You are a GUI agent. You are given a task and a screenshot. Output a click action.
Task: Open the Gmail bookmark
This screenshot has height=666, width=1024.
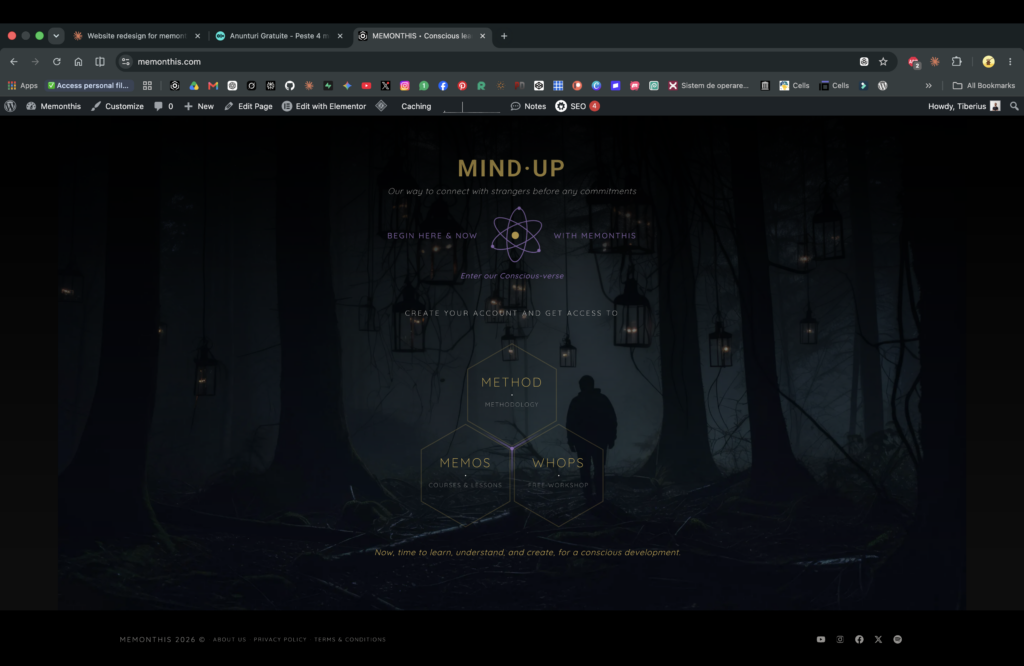coord(213,86)
